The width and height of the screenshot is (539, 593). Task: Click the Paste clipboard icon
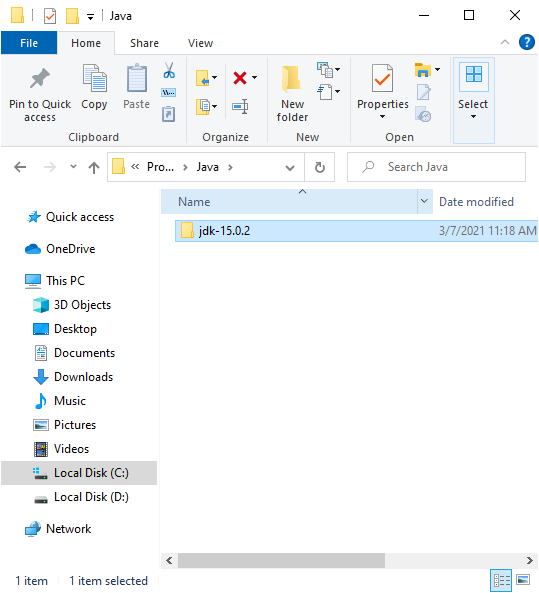137,79
